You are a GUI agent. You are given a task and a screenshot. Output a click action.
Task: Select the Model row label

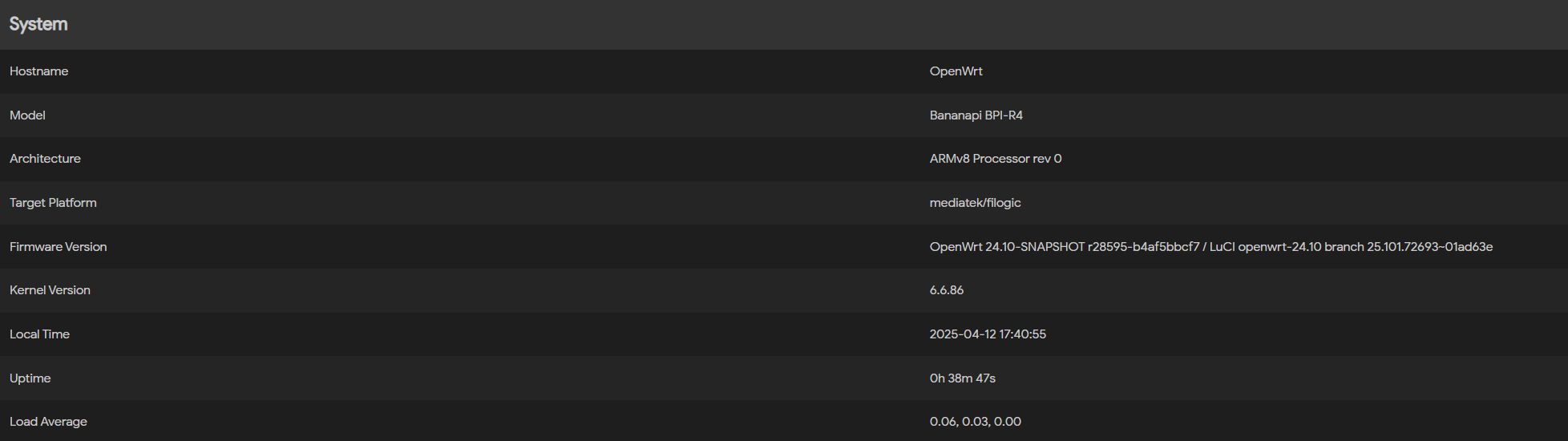click(x=27, y=115)
